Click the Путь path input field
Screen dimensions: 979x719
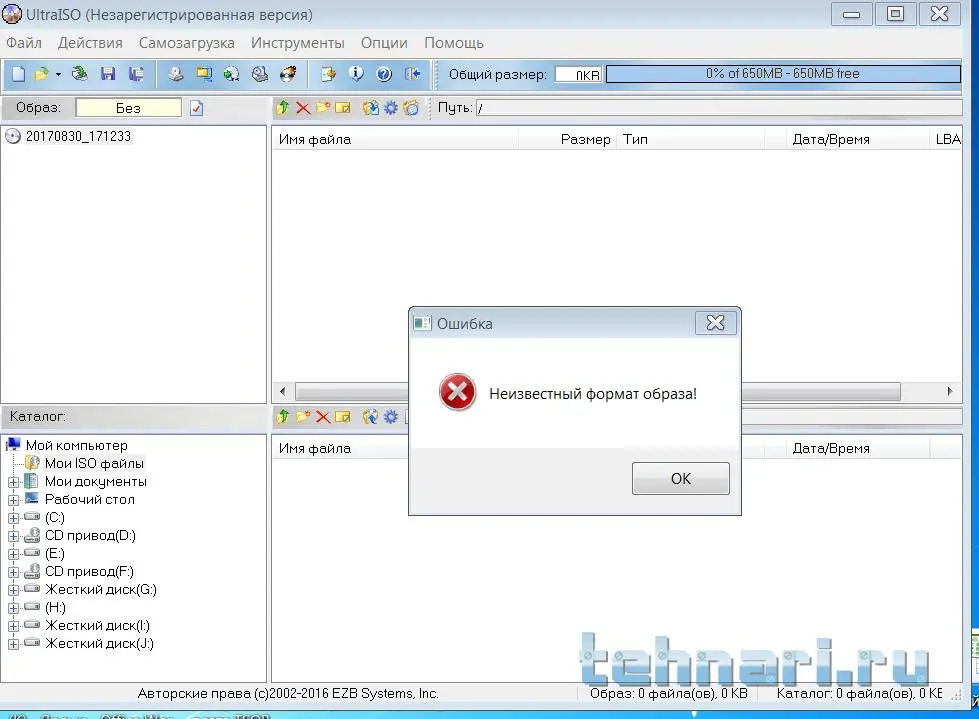pos(718,108)
